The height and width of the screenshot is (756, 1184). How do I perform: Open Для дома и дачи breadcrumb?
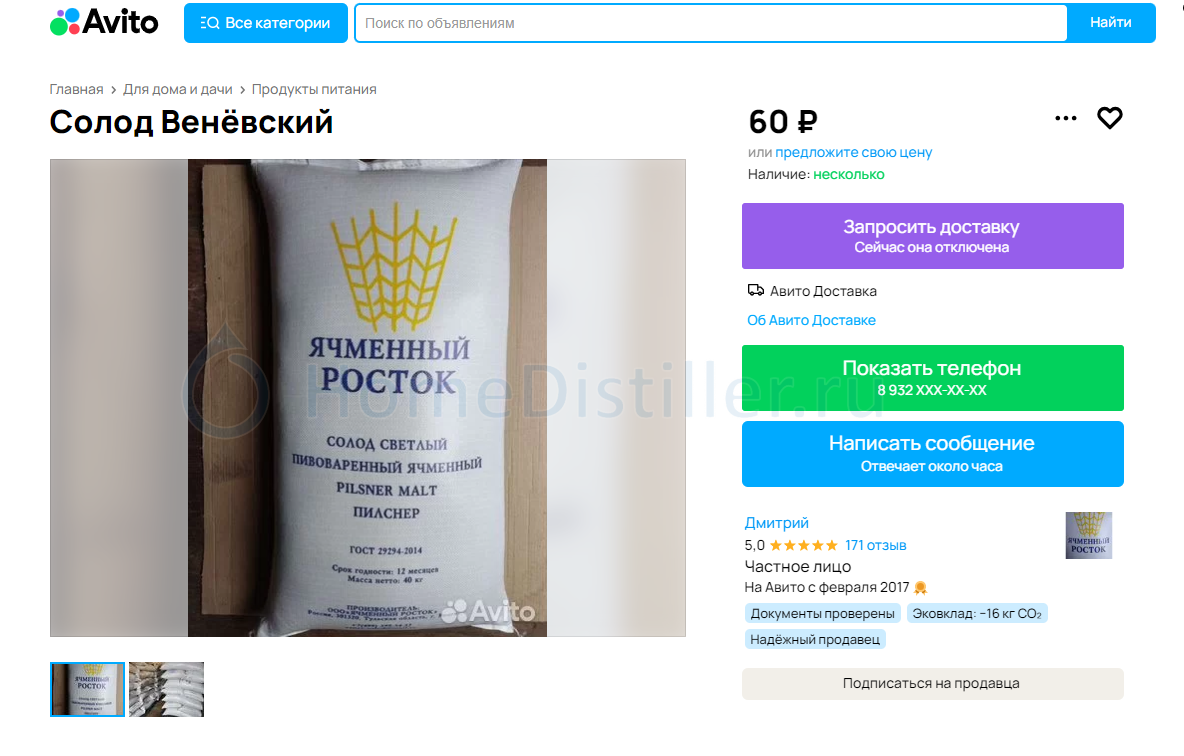click(177, 89)
